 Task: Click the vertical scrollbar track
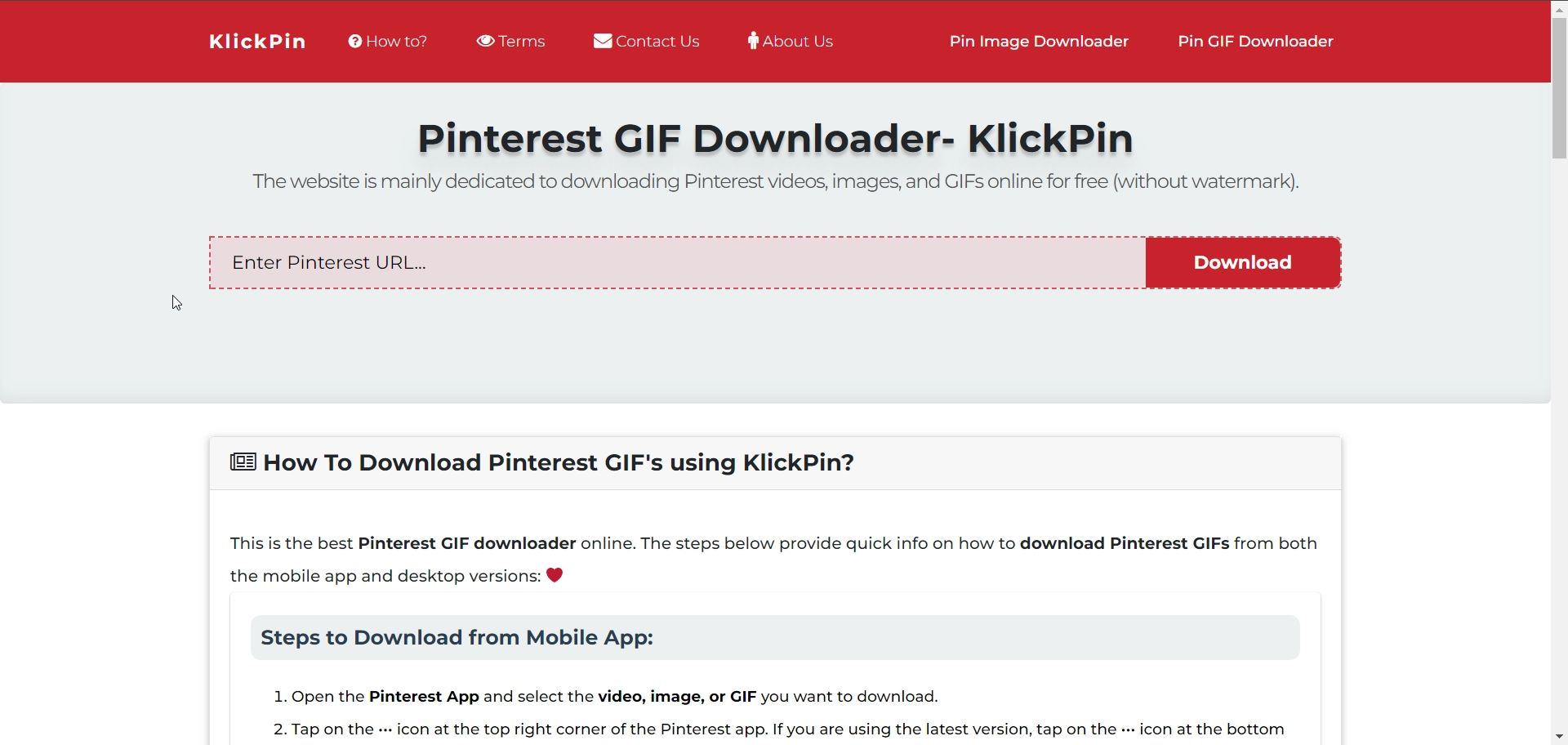click(1558, 408)
